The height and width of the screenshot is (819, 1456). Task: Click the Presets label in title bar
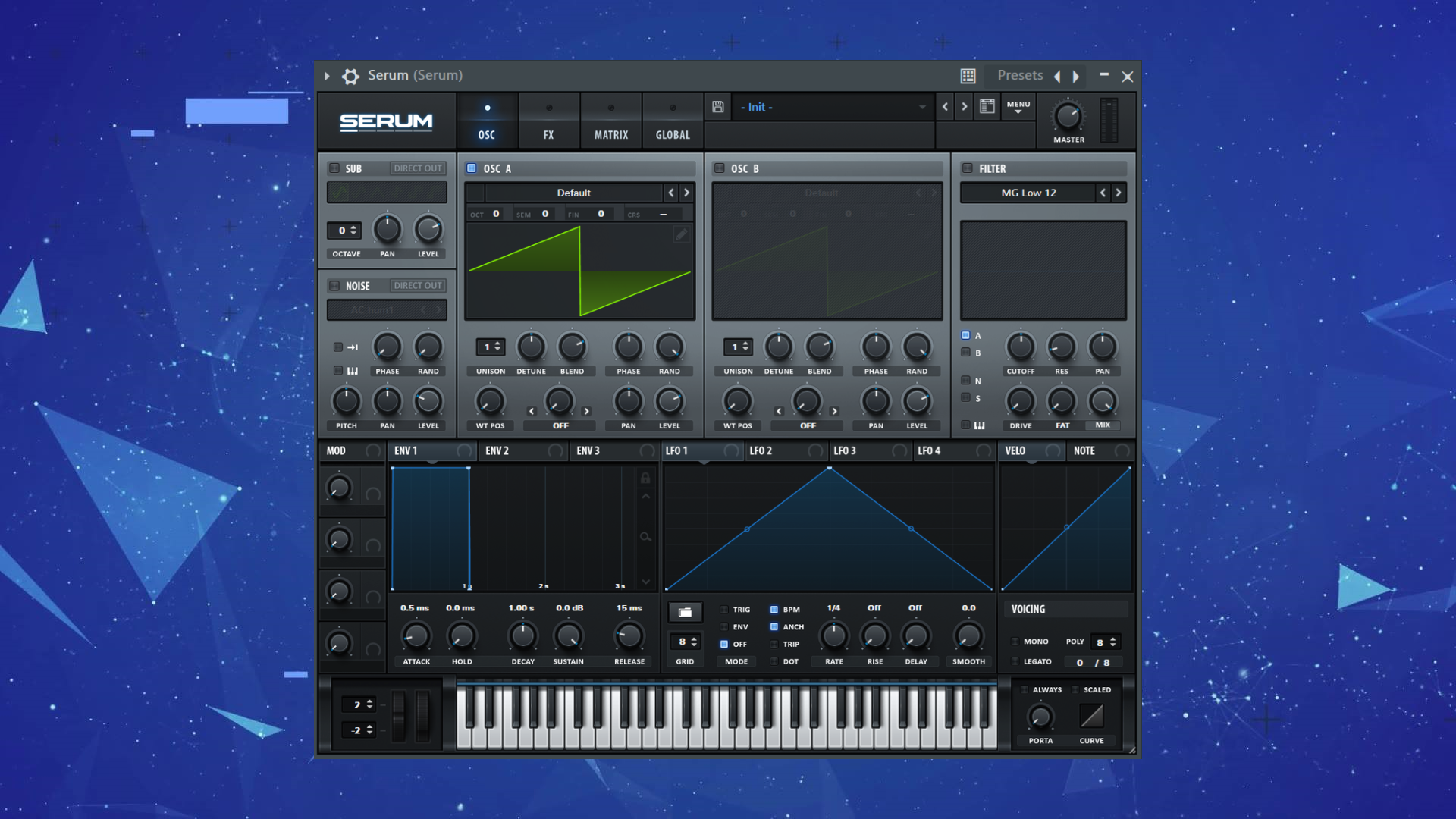tap(1020, 75)
